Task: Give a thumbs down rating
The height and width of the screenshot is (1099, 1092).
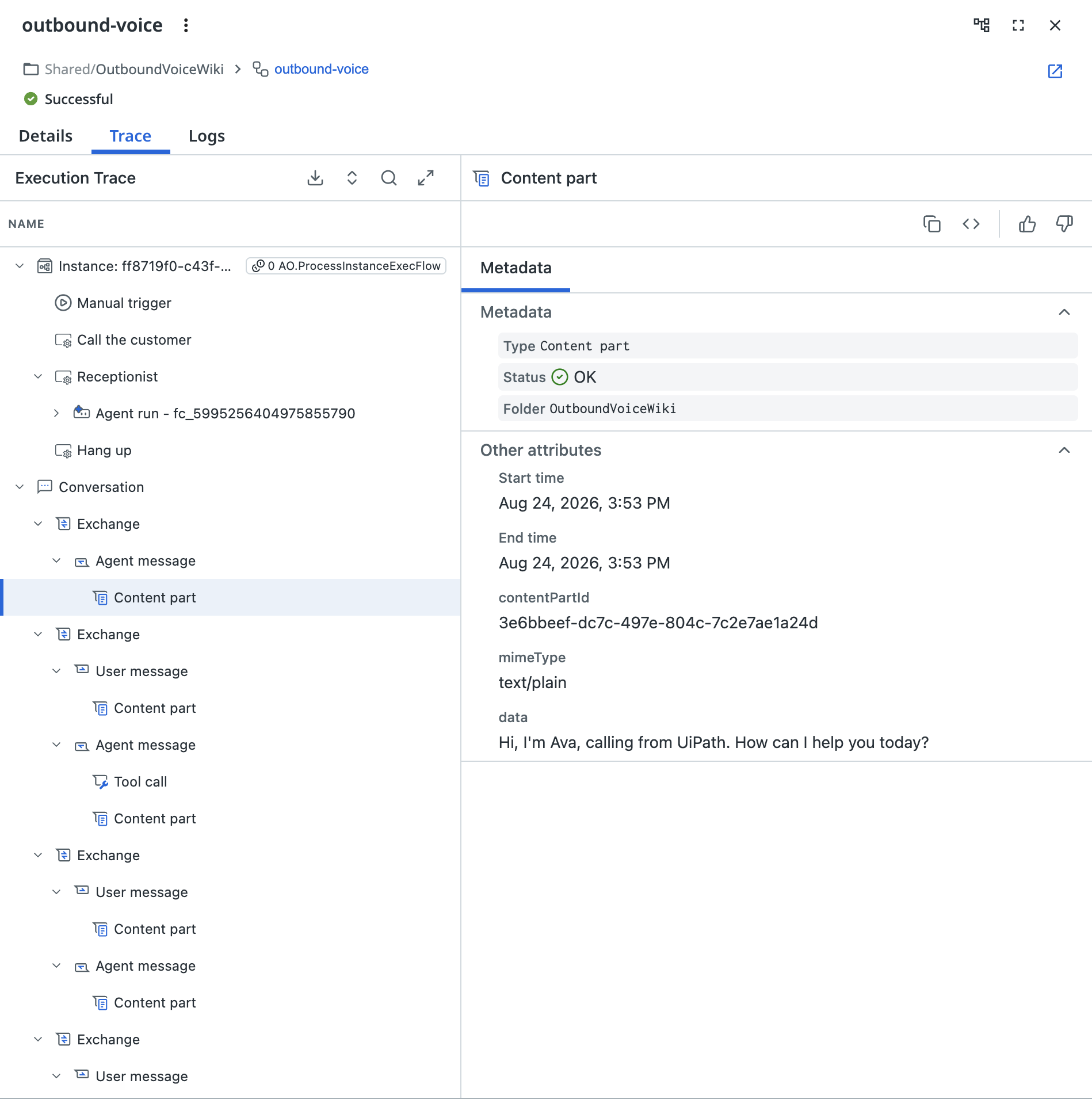Action: tap(1064, 224)
